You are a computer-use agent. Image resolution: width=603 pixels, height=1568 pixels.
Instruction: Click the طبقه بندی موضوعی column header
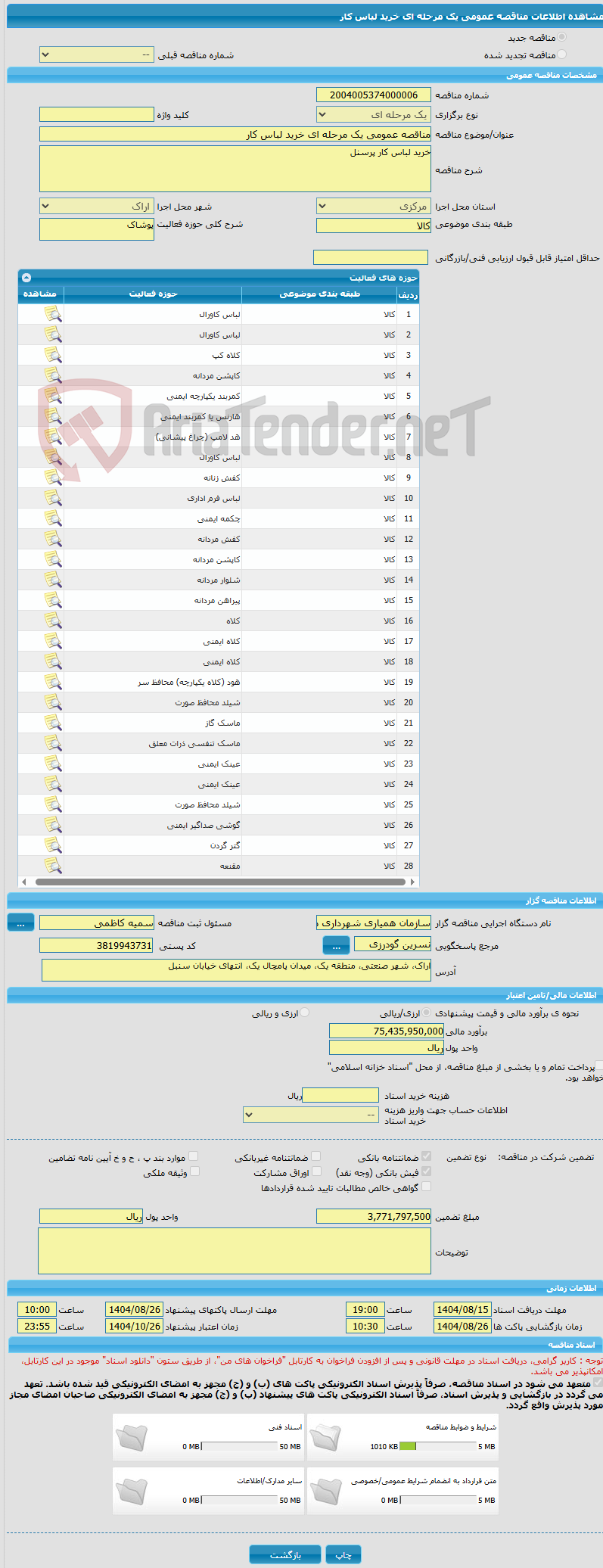coord(320,294)
